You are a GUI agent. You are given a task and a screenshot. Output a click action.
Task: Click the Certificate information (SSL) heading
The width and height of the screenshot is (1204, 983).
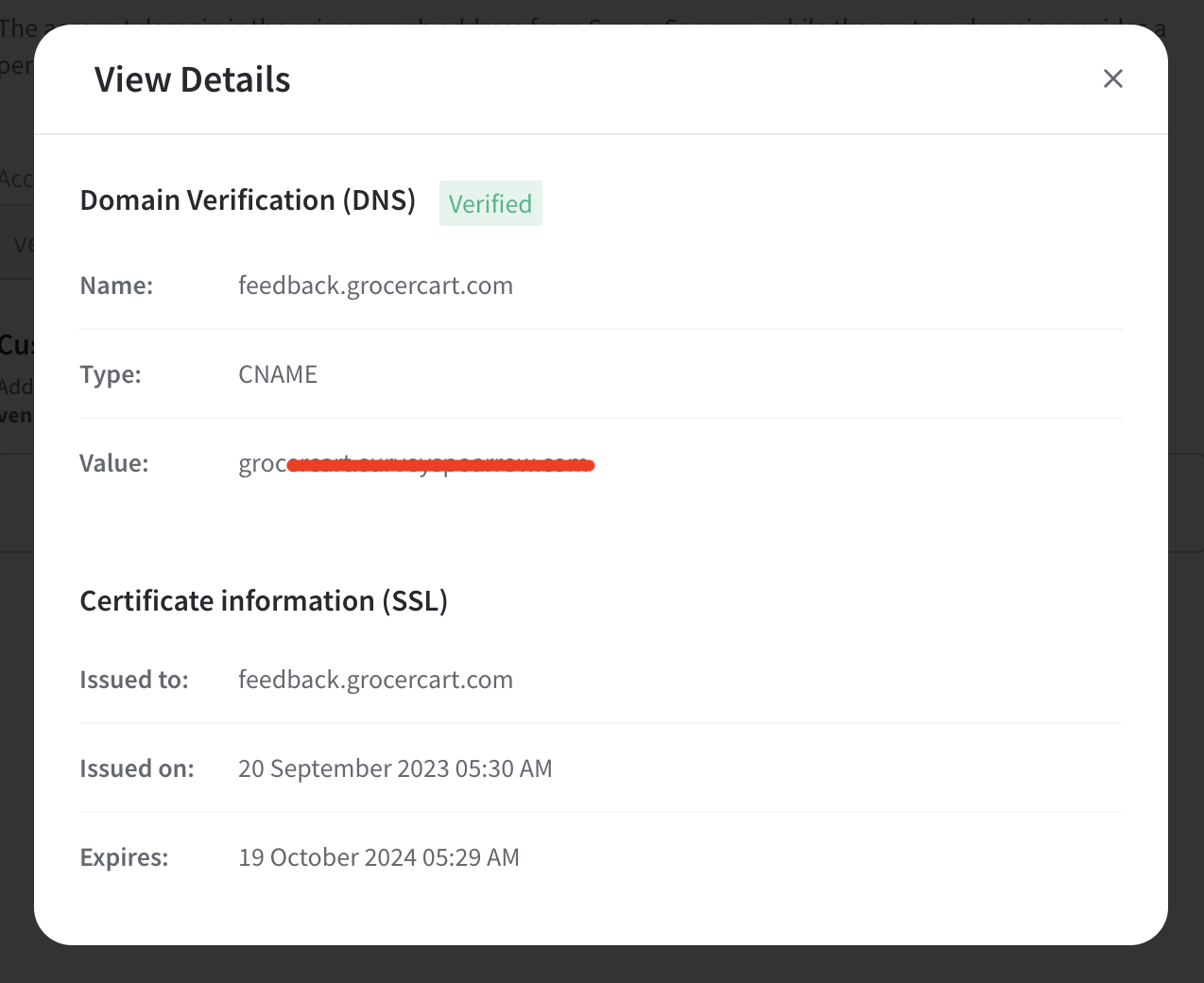pos(264,601)
